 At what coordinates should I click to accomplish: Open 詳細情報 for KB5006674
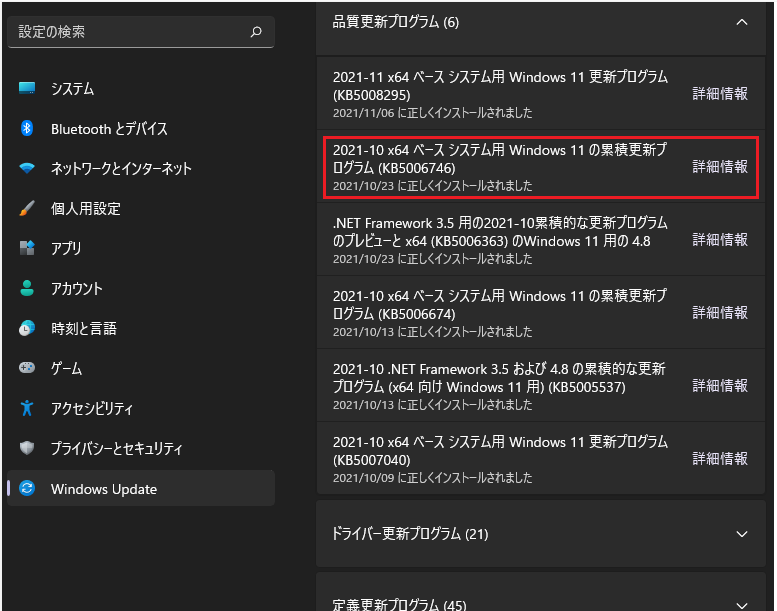pyautogui.click(x=720, y=313)
